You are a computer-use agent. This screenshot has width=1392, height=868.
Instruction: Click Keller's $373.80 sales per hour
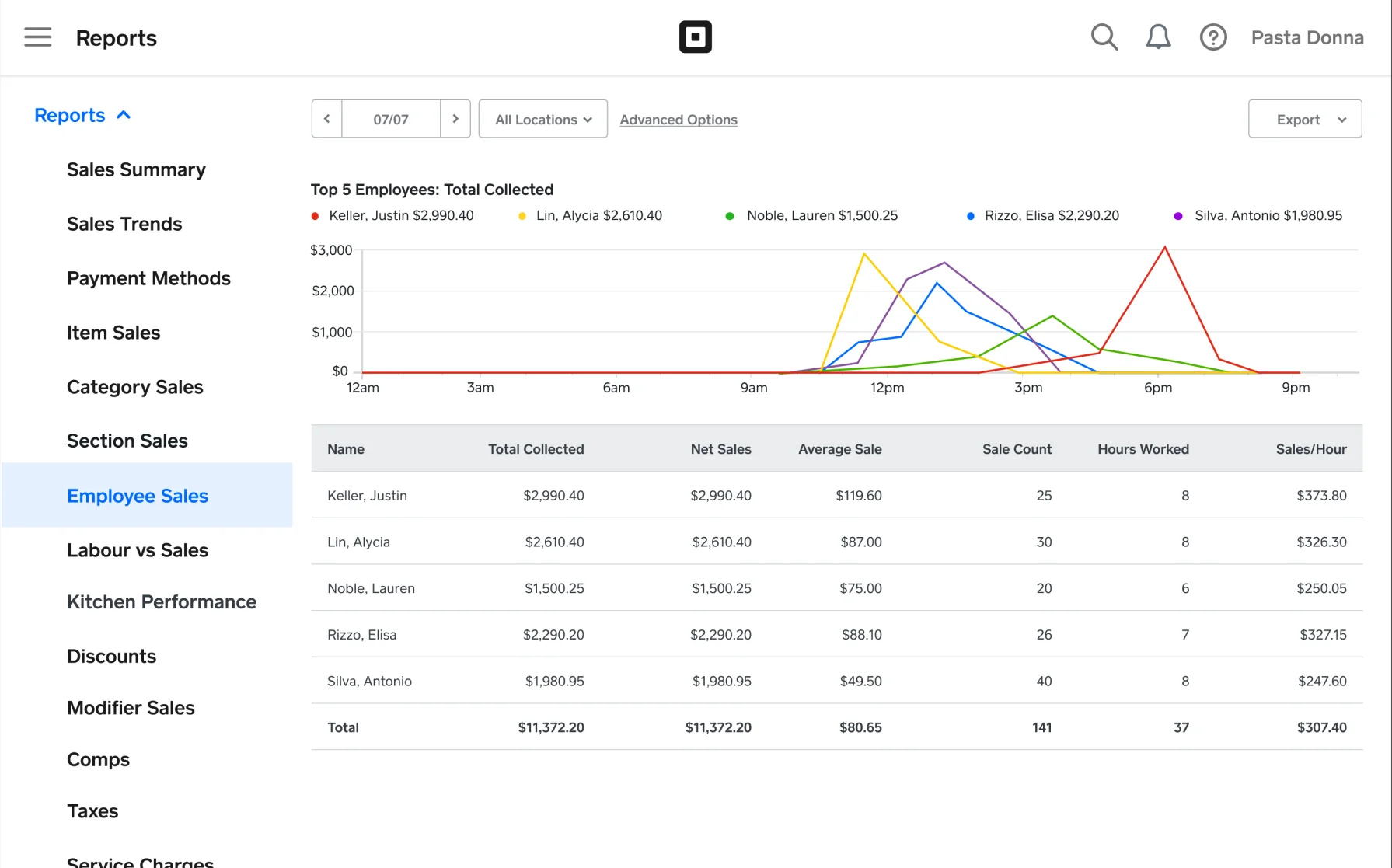pyautogui.click(x=1321, y=496)
